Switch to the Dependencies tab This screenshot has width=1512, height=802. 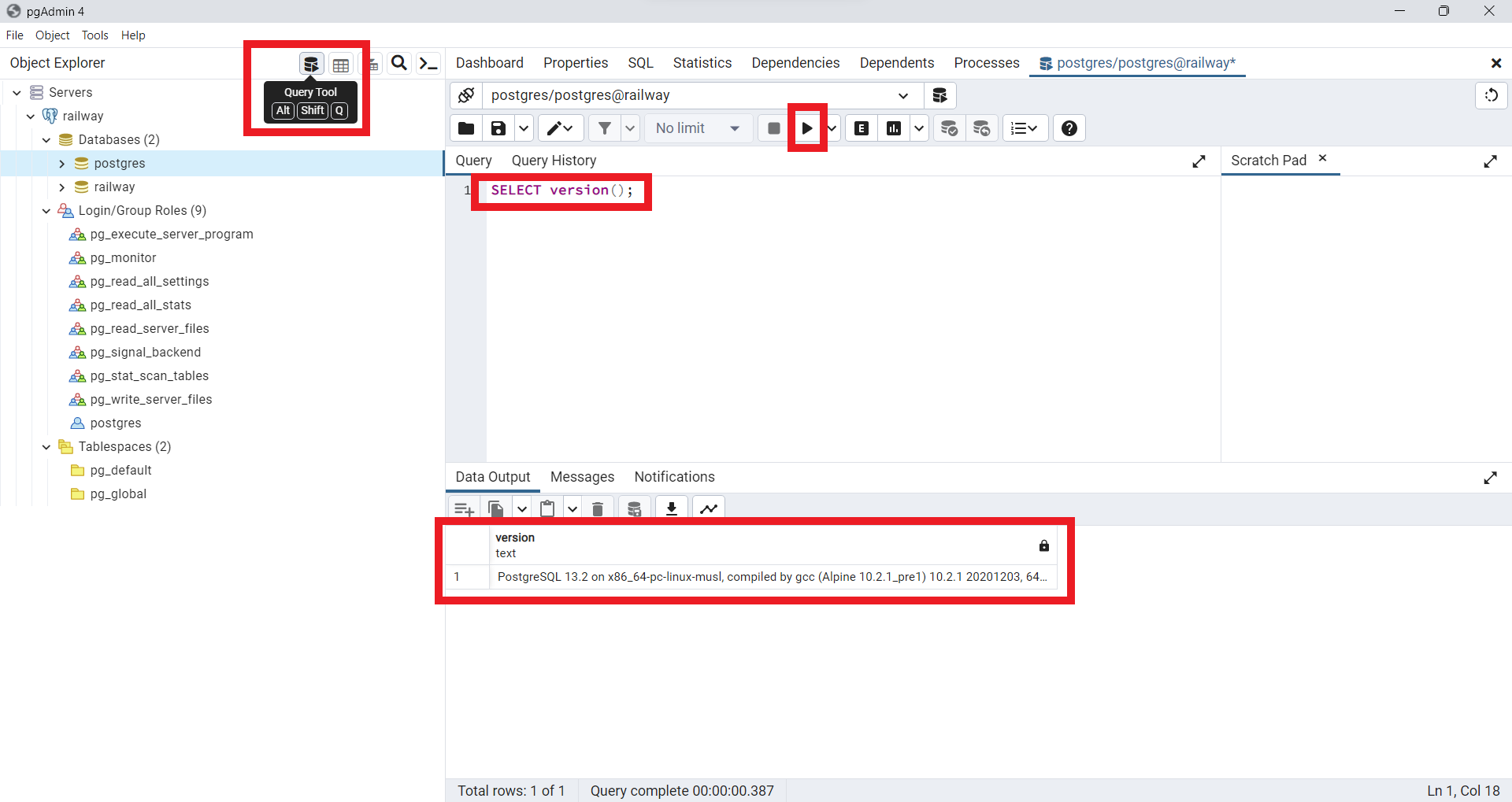click(x=795, y=63)
